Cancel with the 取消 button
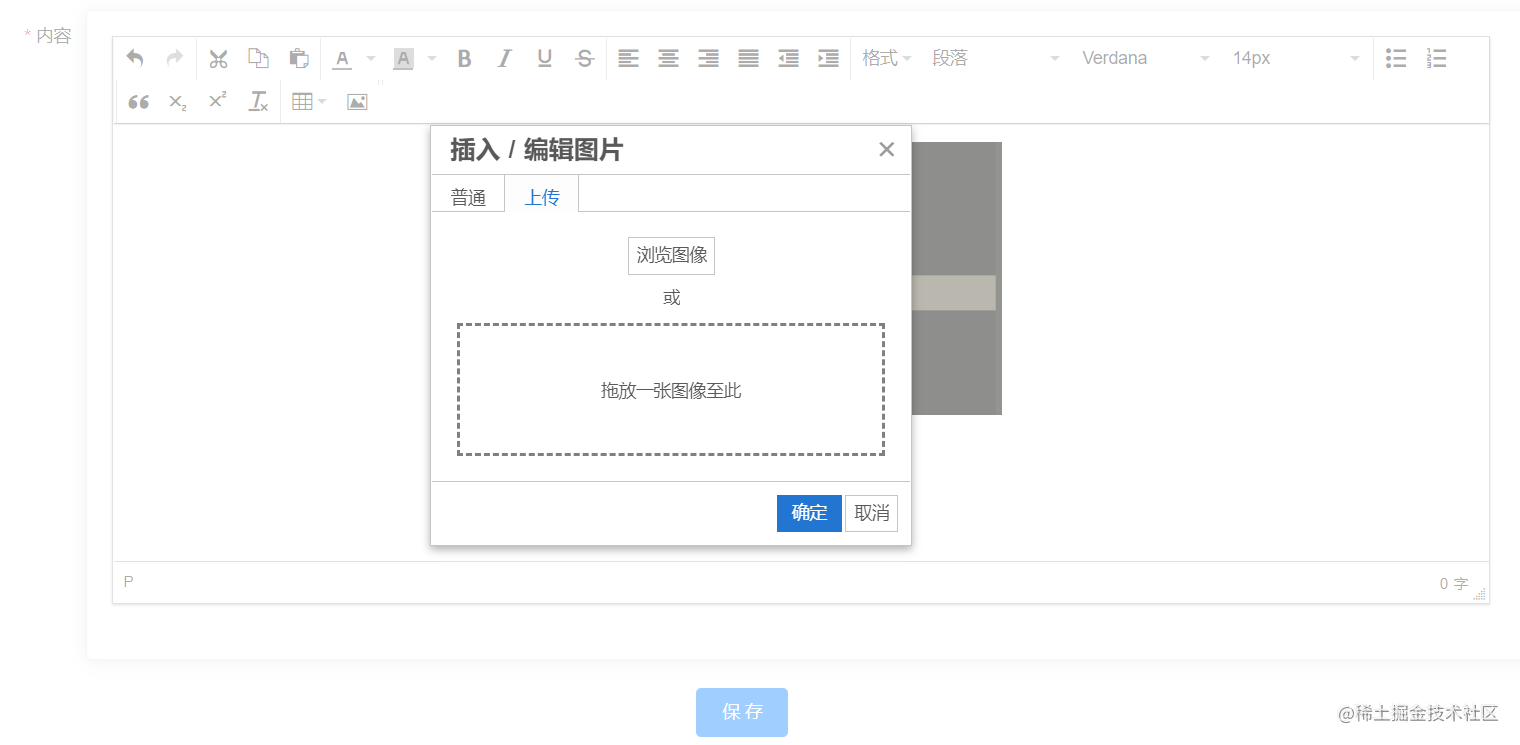Image resolution: width=1520 pixels, height=745 pixels. tap(872, 513)
